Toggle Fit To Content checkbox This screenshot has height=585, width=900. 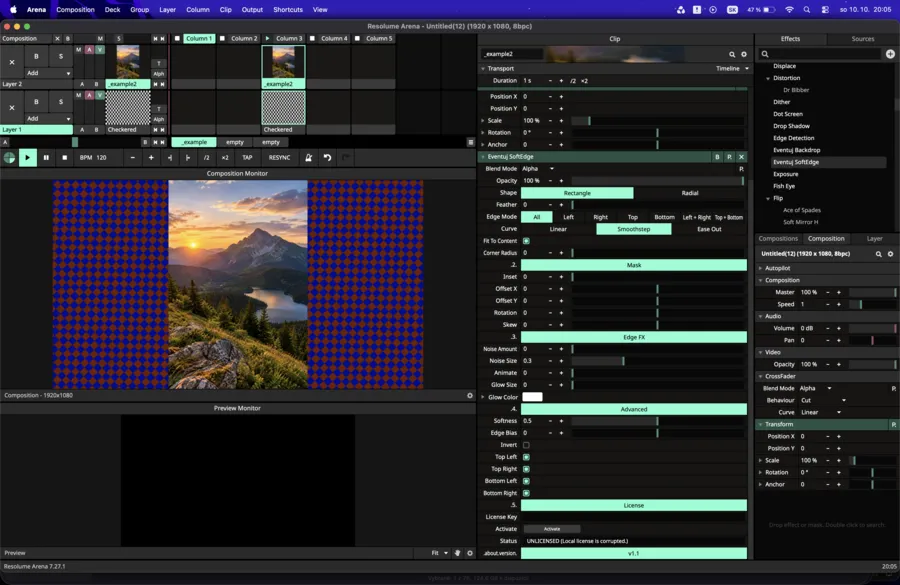click(526, 241)
